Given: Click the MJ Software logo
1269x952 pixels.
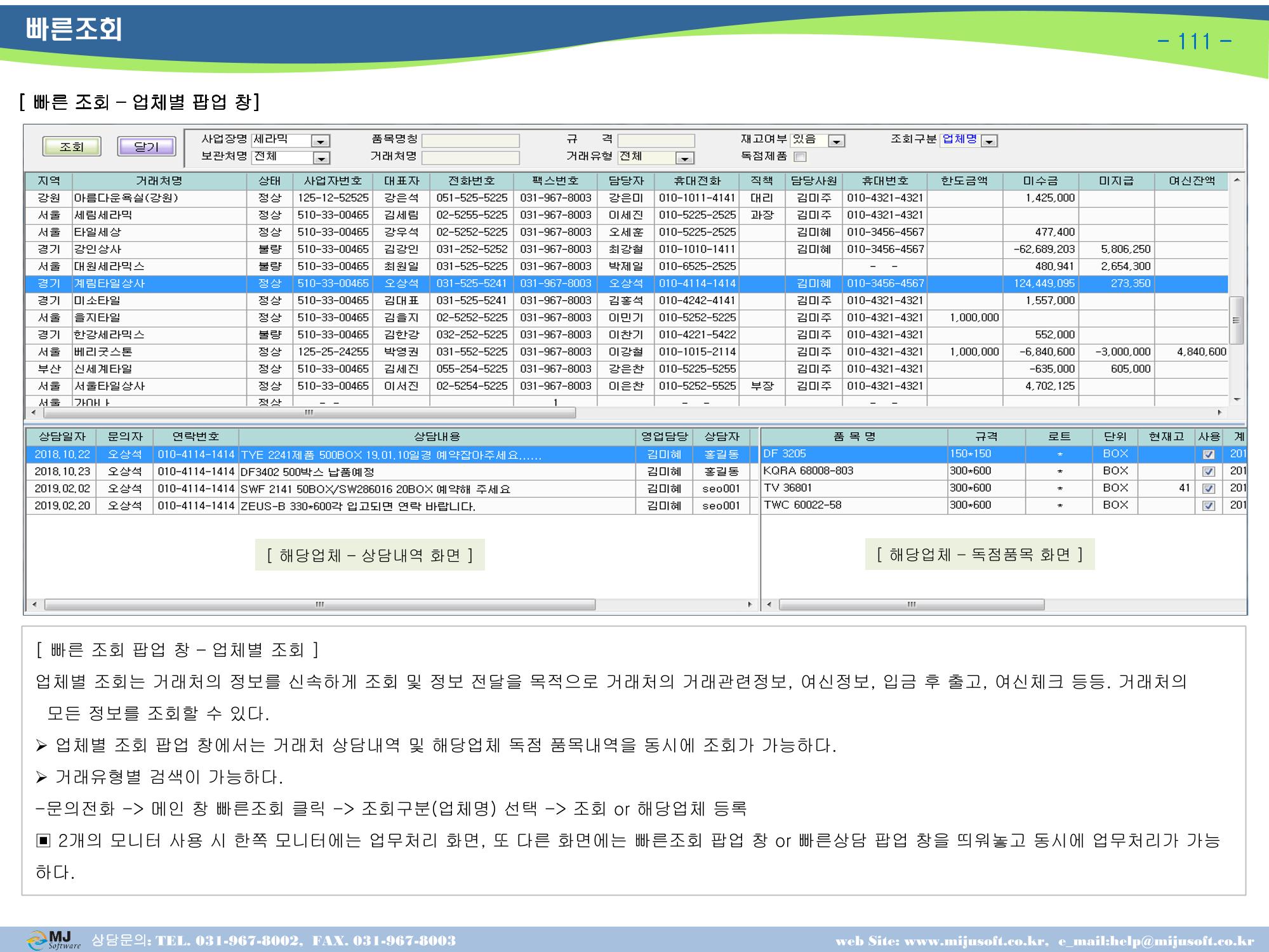Looking at the screenshot, I should (x=55, y=939).
